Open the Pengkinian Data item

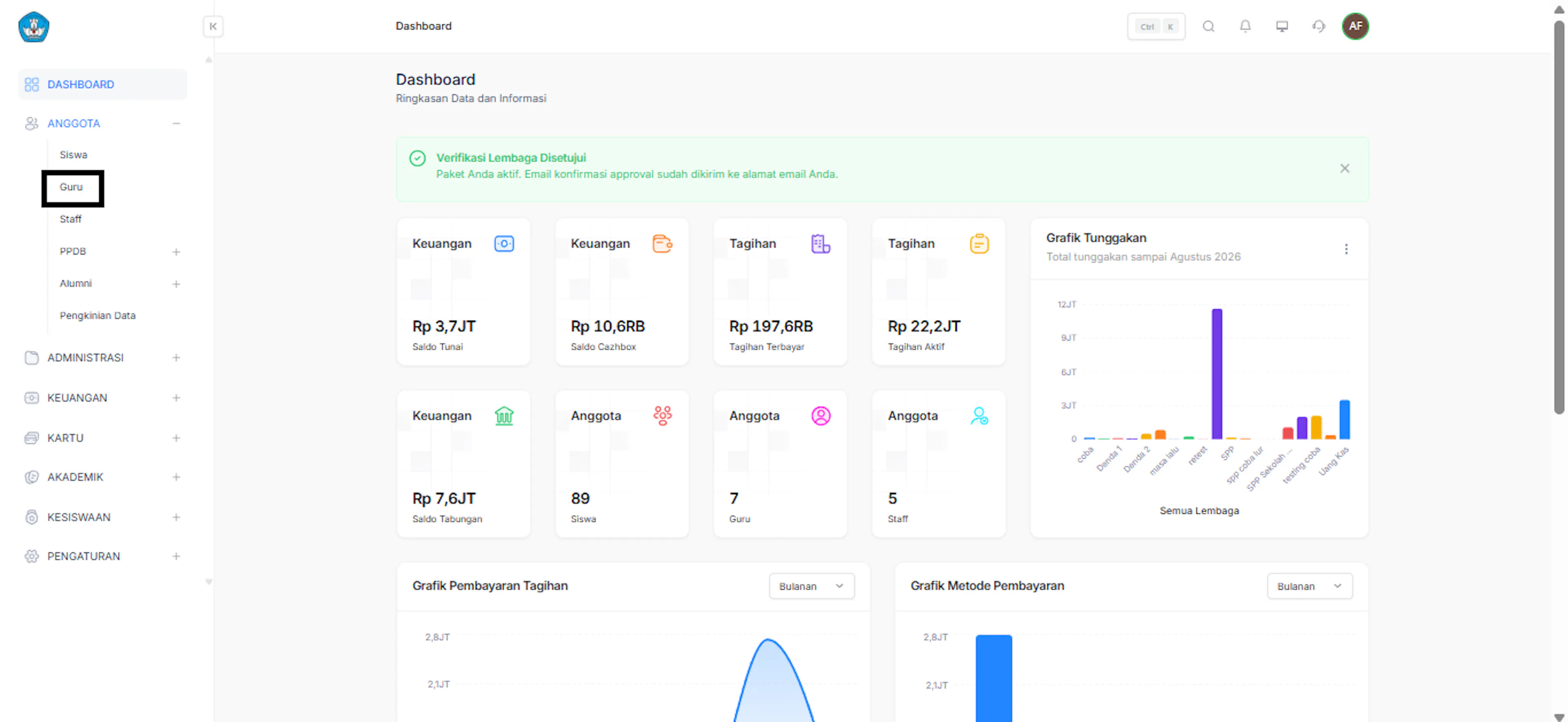coord(98,315)
